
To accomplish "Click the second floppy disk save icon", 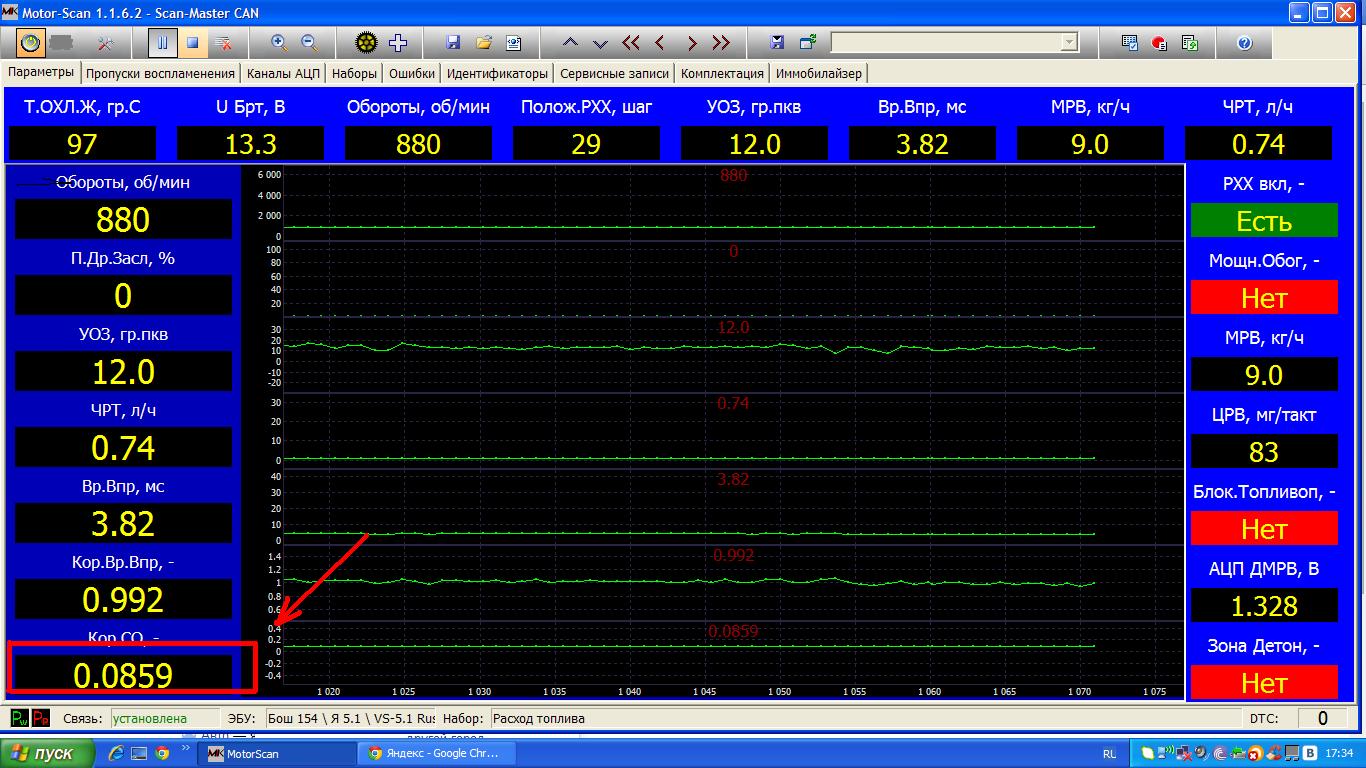I will (777, 43).
